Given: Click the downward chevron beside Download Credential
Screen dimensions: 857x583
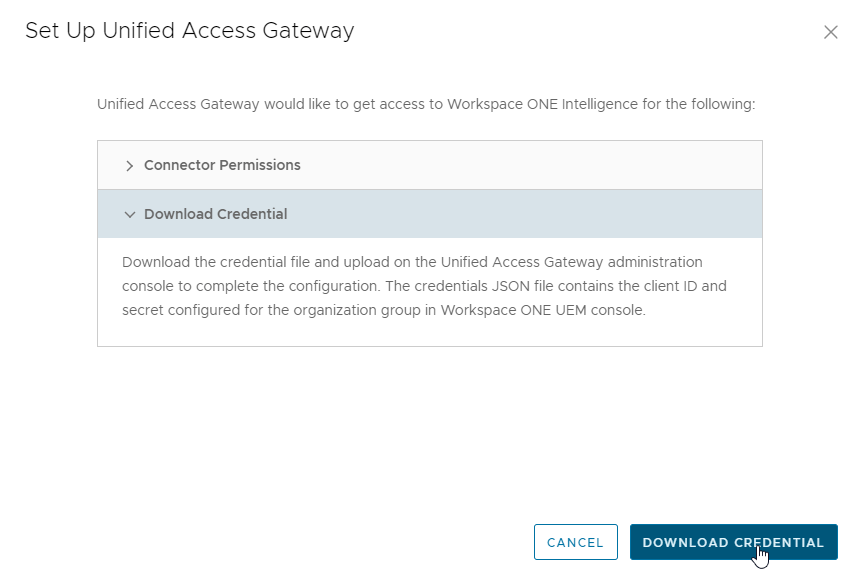Looking at the screenshot, I should (130, 214).
